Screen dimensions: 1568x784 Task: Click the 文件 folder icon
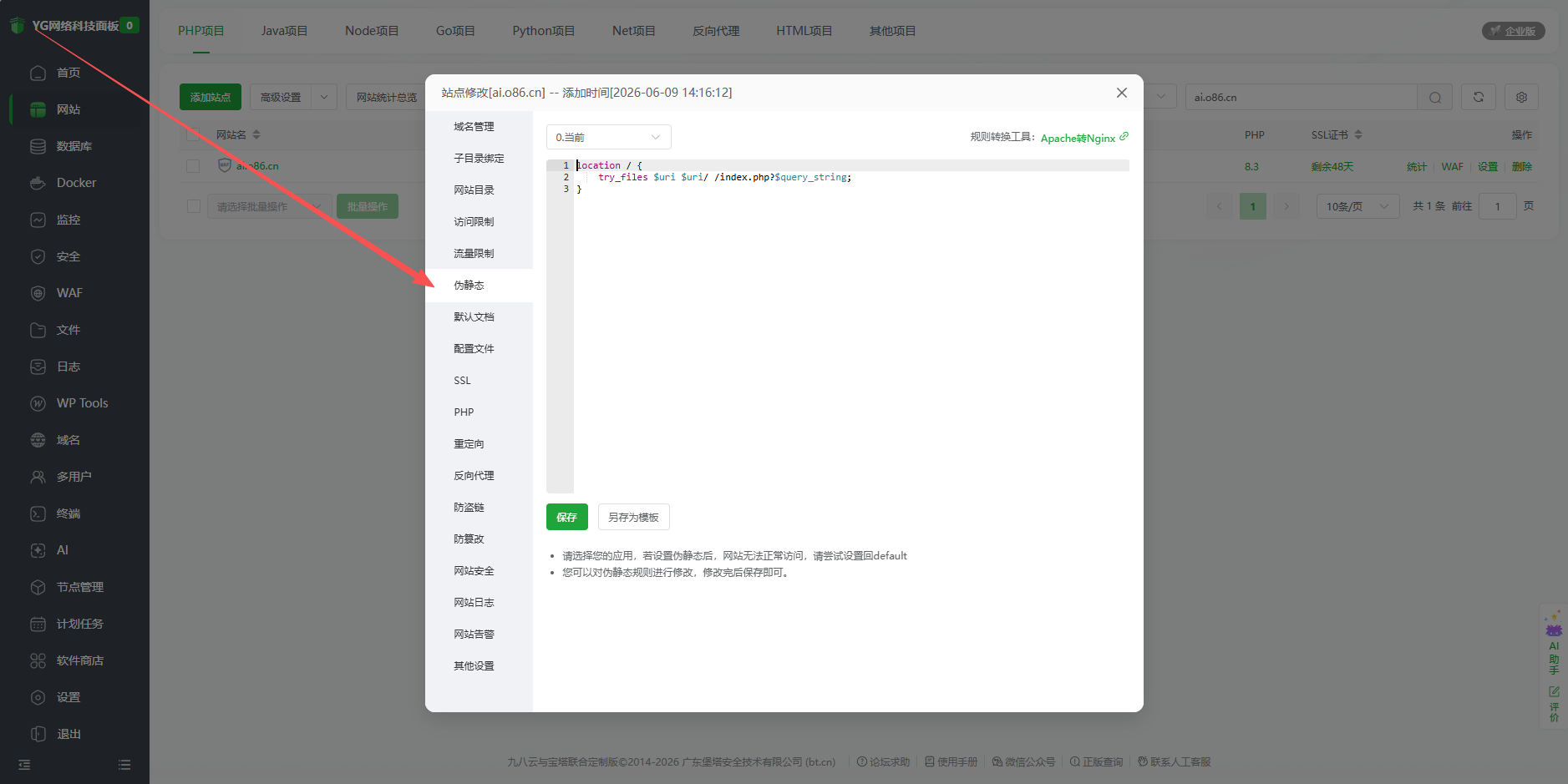pos(38,330)
